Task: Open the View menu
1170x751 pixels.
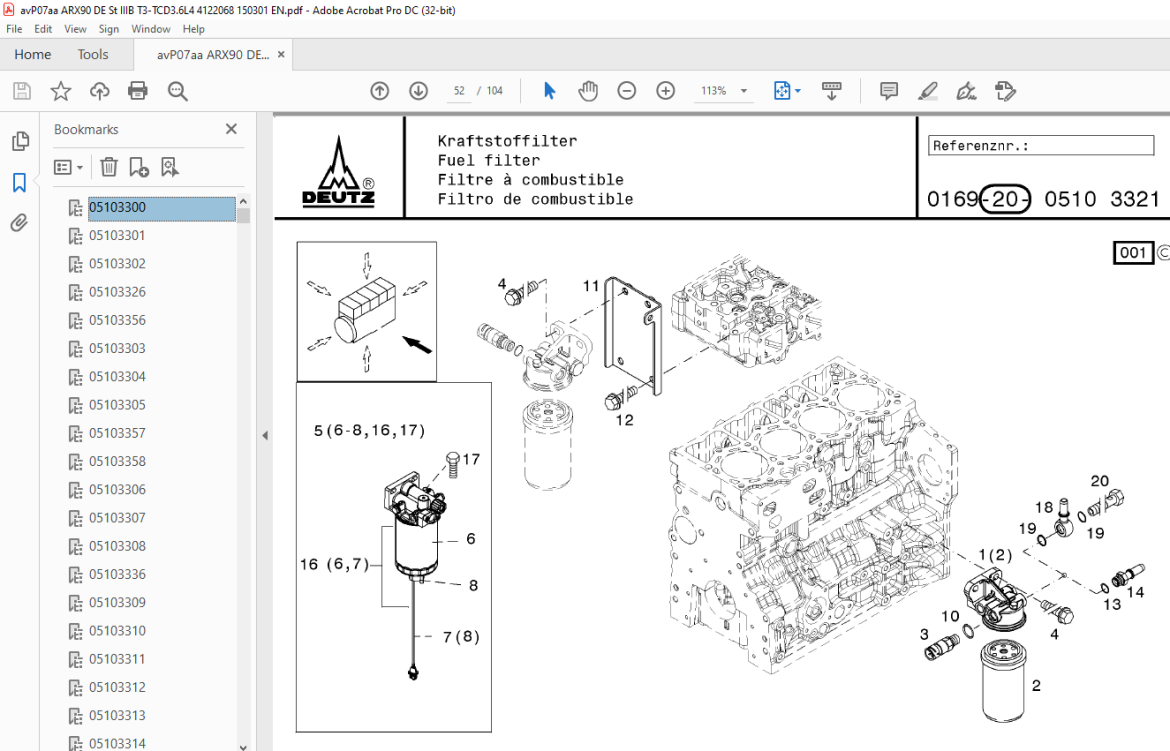Action: (x=75, y=29)
